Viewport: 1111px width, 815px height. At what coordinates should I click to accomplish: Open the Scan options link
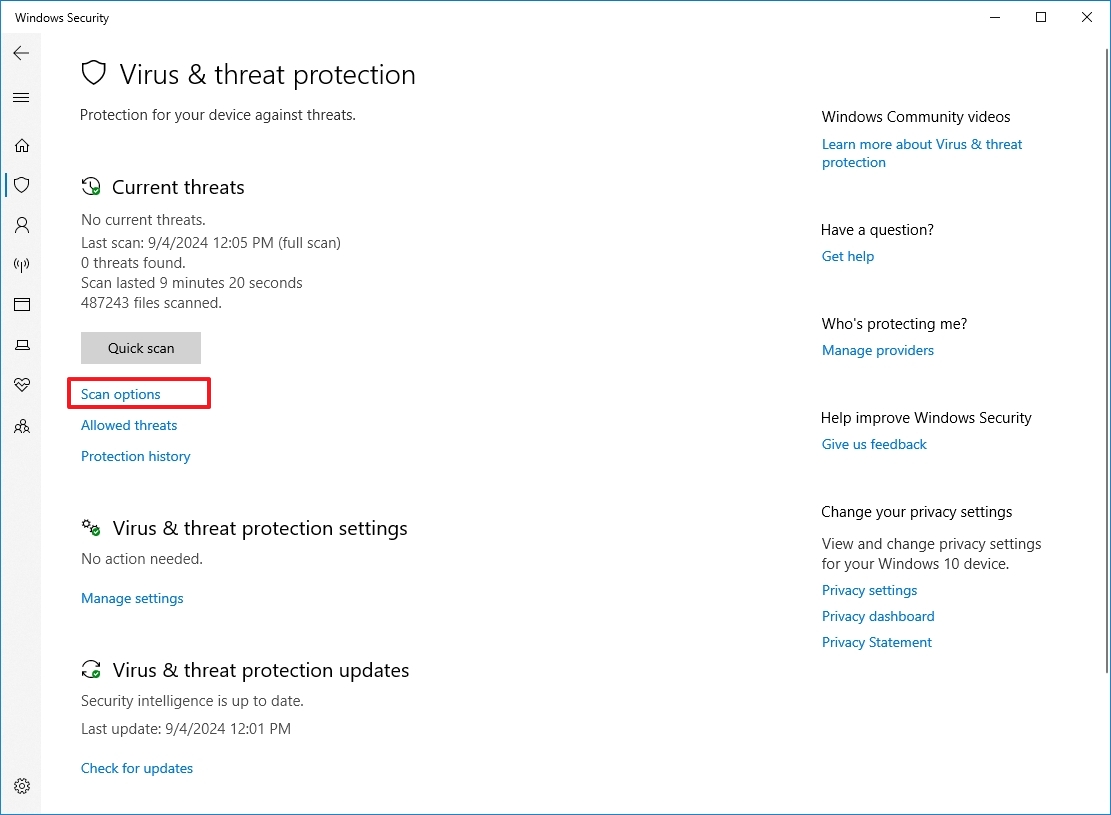click(120, 394)
